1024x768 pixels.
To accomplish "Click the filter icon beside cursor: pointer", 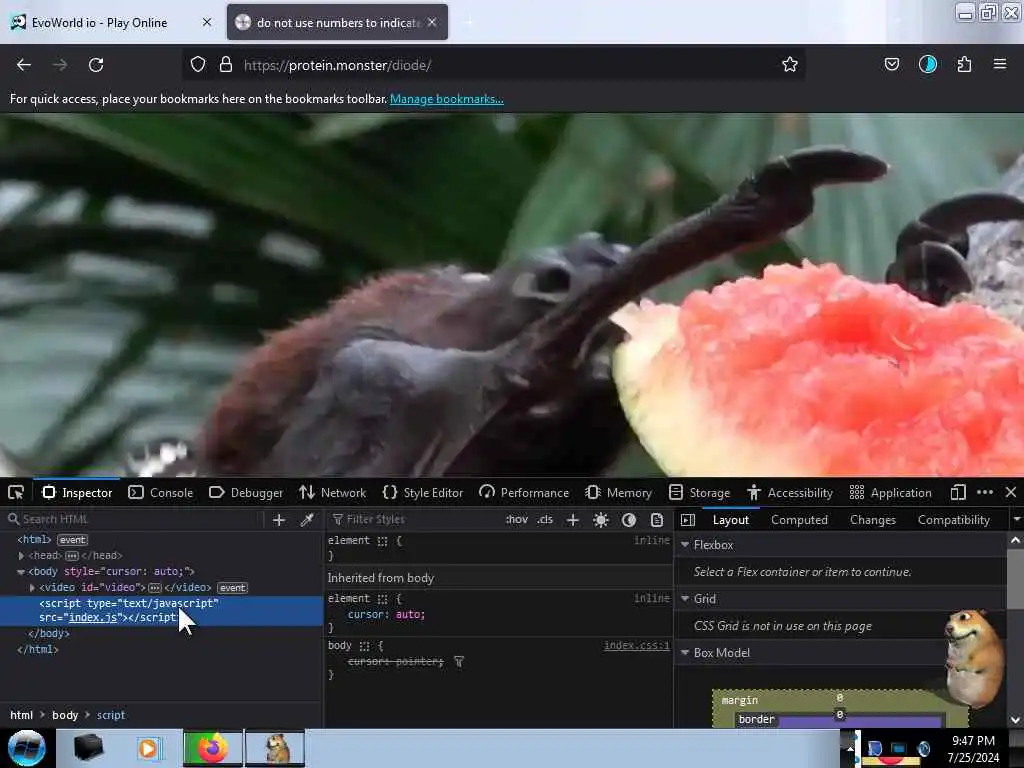I will pyautogui.click(x=459, y=662).
